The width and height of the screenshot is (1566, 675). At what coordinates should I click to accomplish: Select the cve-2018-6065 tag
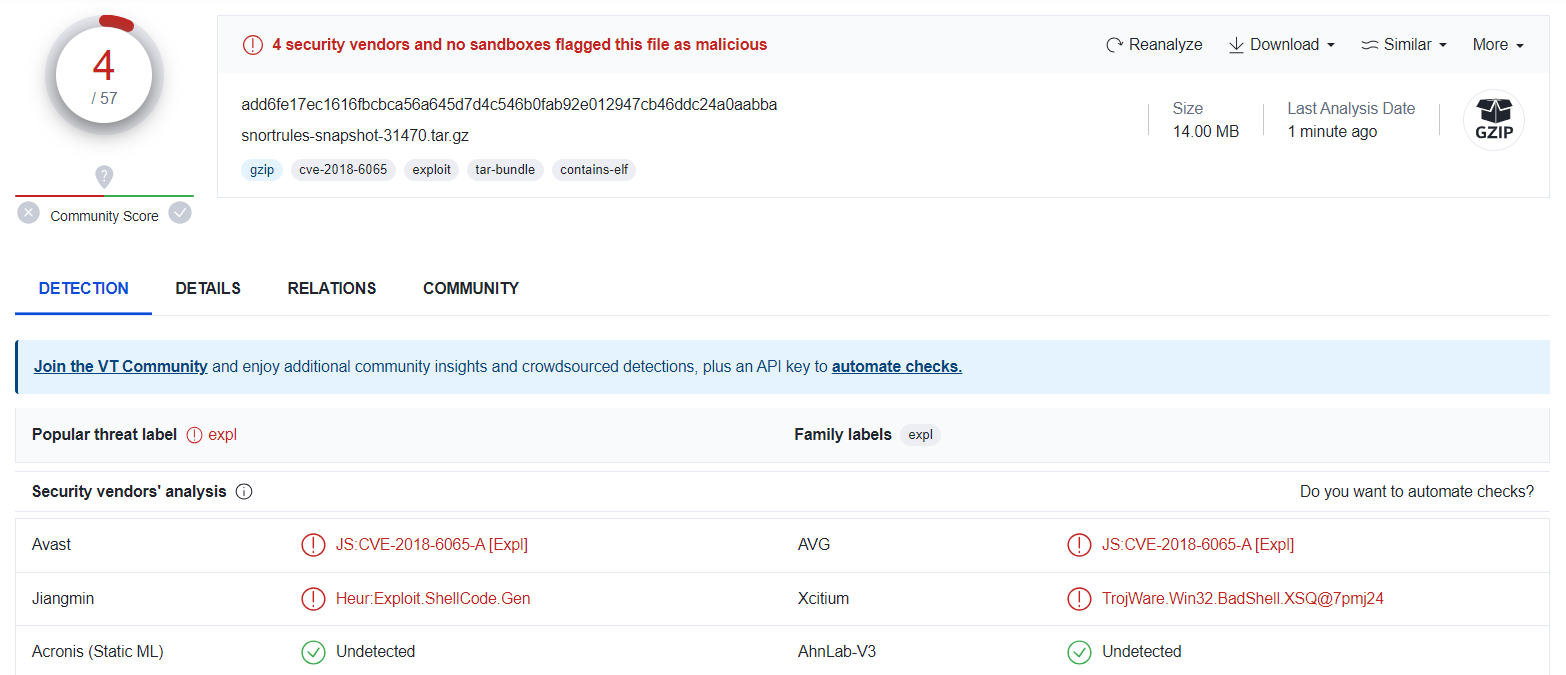click(x=344, y=170)
